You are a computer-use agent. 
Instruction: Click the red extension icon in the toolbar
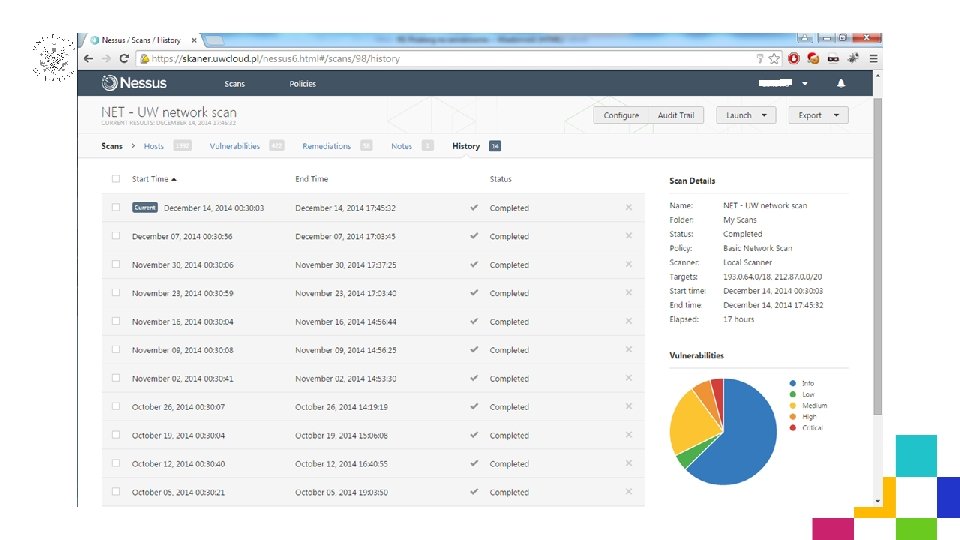point(794,59)
